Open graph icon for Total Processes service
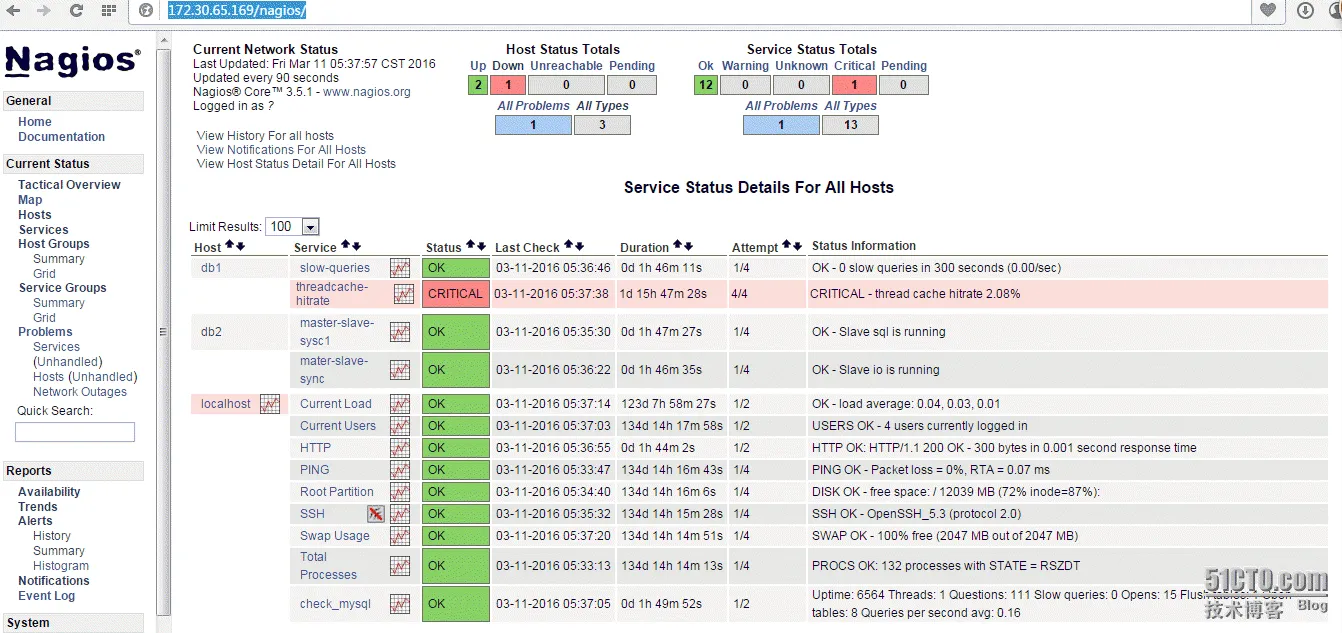1342x633 pixels. point(400,566)
